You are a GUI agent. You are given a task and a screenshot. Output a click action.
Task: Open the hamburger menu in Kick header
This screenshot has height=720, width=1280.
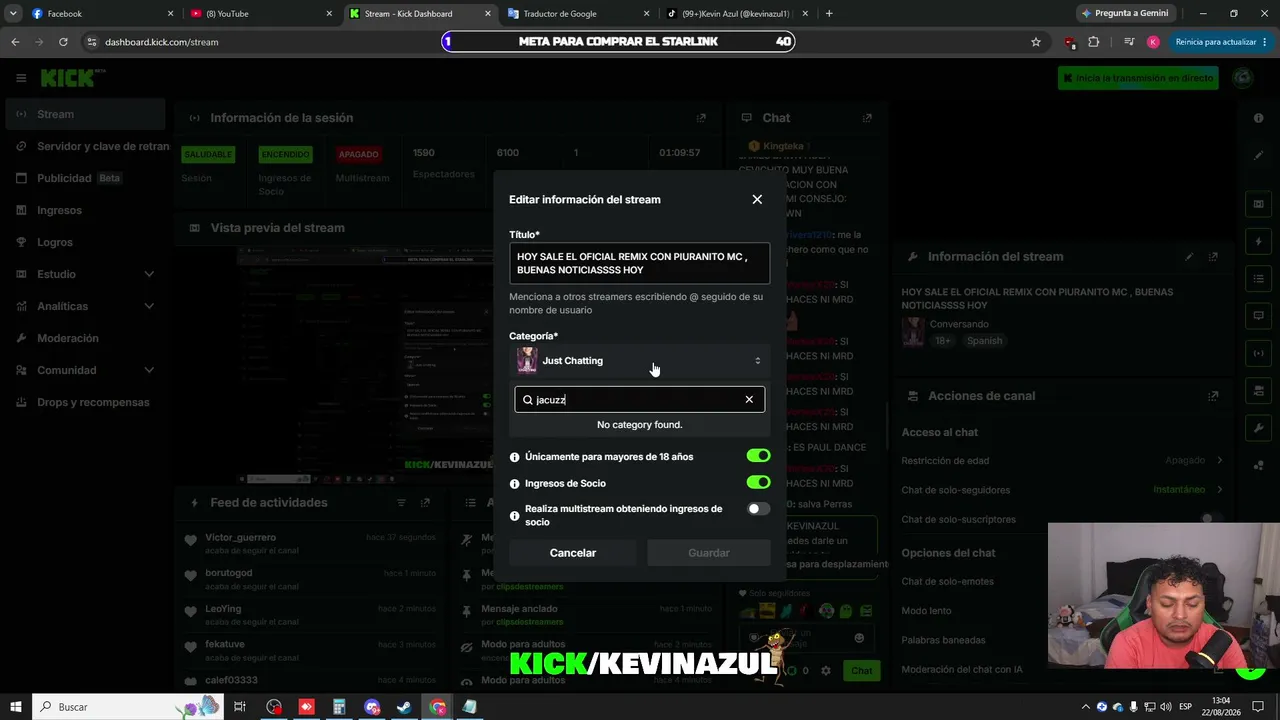tap(21, 78)
